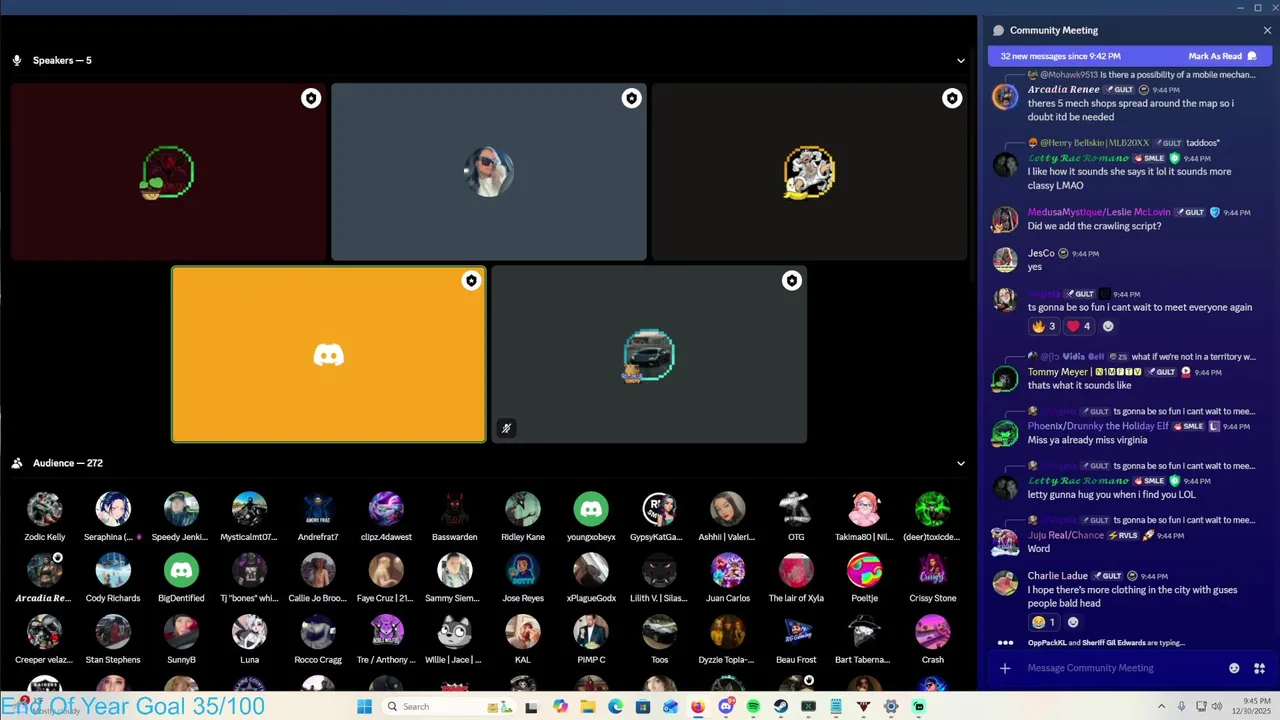Open Discord icon in the taskbar

coord(726,706)
